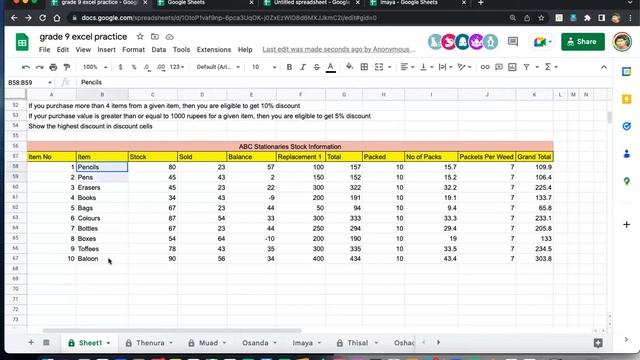
Task: Open horizontal align dropdown
Action: (407, 67)
